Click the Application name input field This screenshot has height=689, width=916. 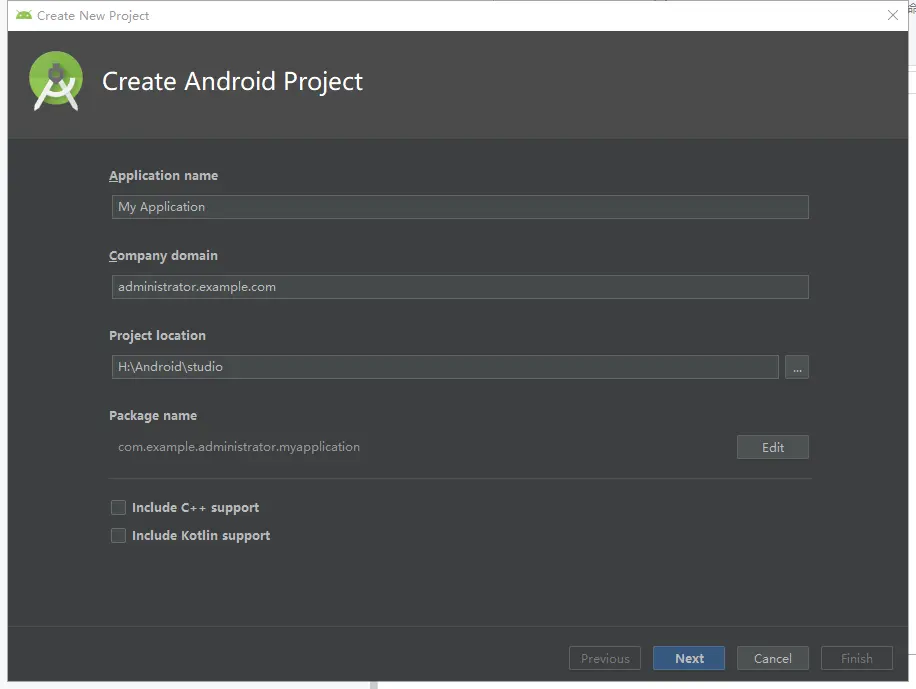460,207
